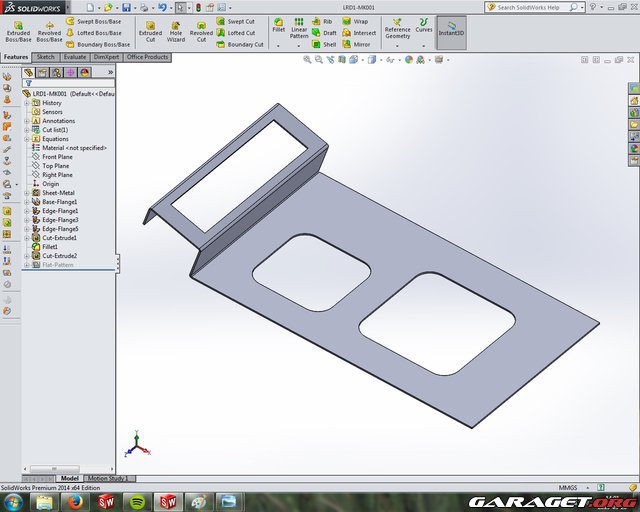Open the Evaluate tab
The width and height of the screenshot is (640, 512).
[x=75, y=57]
